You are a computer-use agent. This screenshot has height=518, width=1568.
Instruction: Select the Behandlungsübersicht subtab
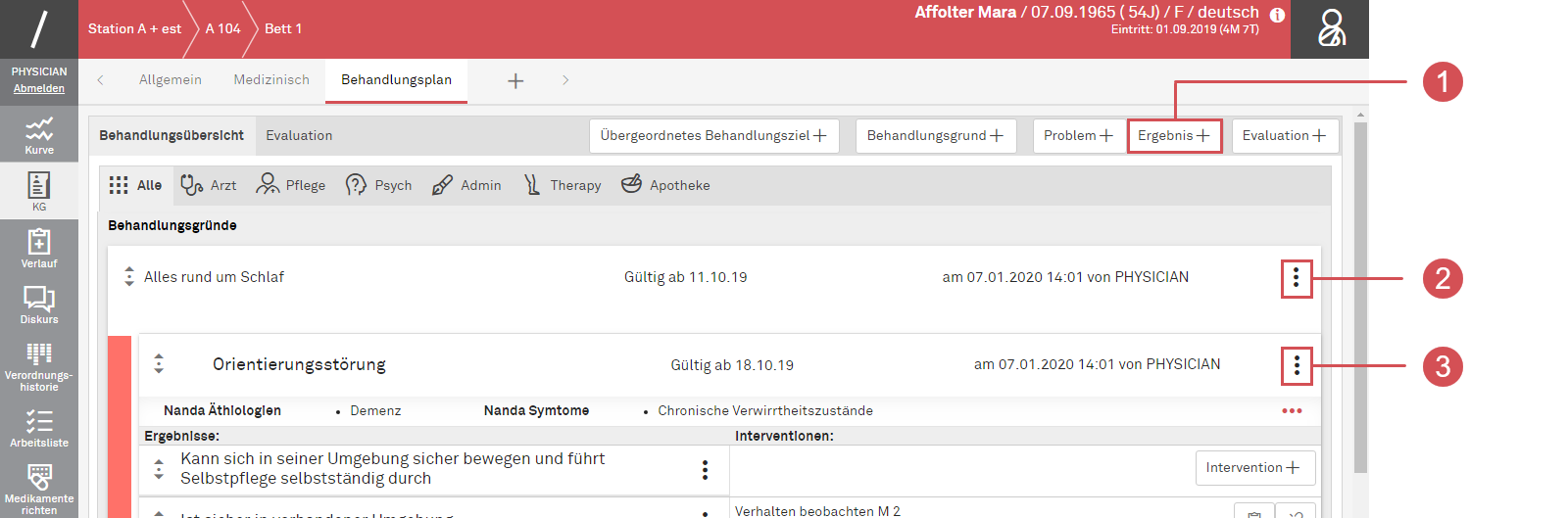(171, 135)
